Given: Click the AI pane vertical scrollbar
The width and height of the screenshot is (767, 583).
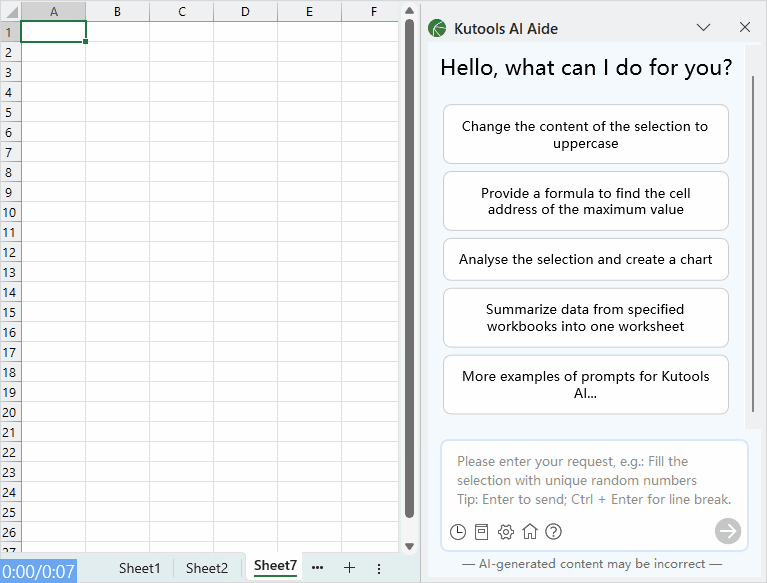Looking at the screenshot, I should [753, 245].
